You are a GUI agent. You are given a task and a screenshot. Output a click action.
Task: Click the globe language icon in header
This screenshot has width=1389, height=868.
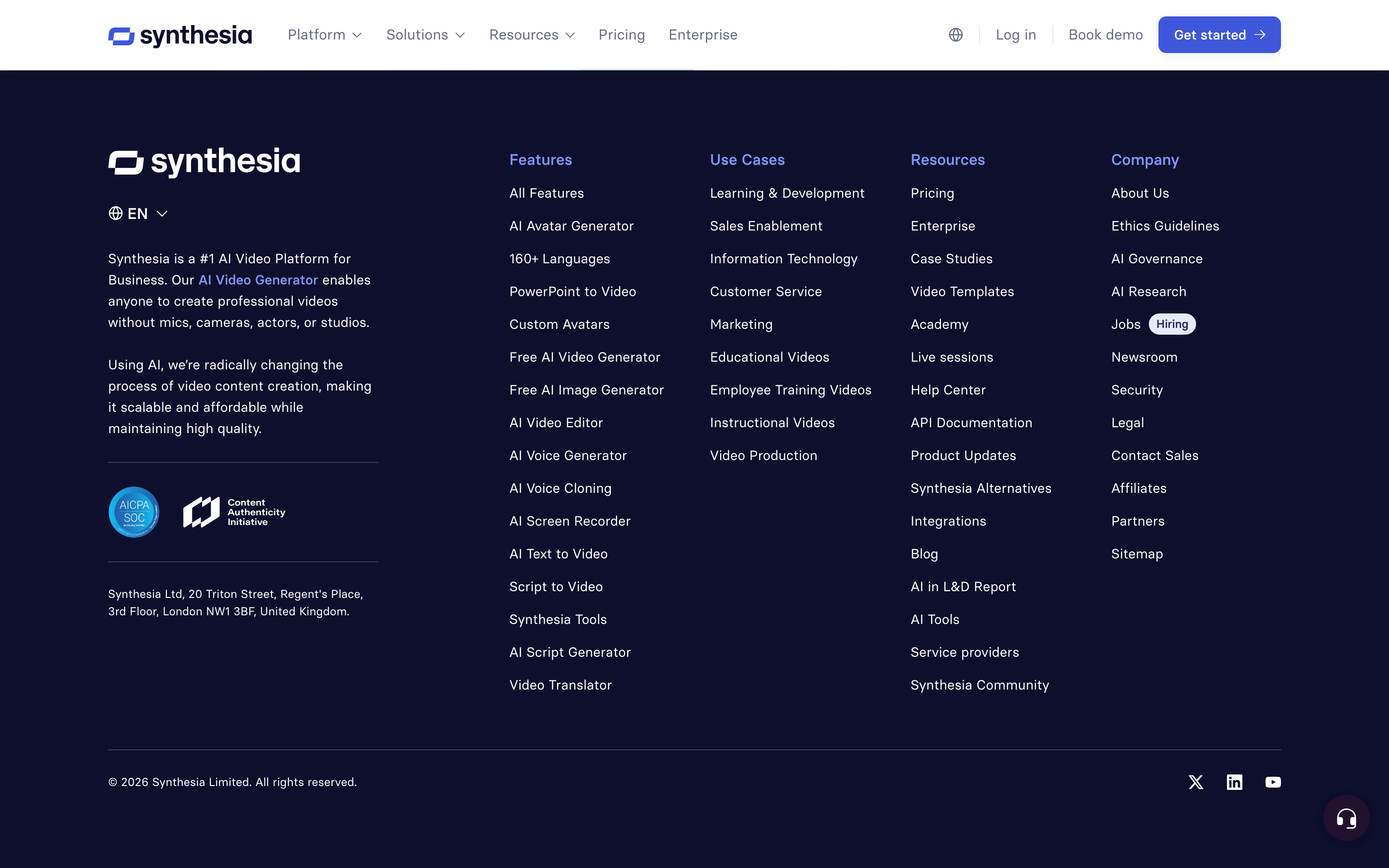(955, 34)
